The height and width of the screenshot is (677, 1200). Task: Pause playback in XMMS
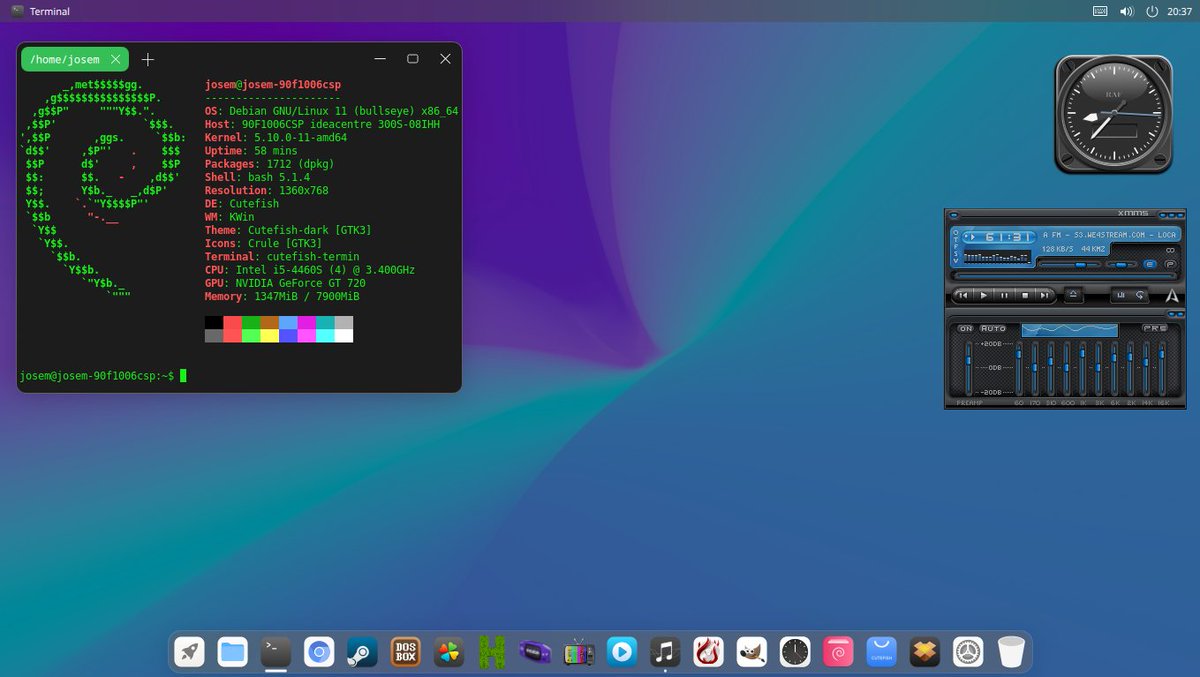(x=1005, y=295)
